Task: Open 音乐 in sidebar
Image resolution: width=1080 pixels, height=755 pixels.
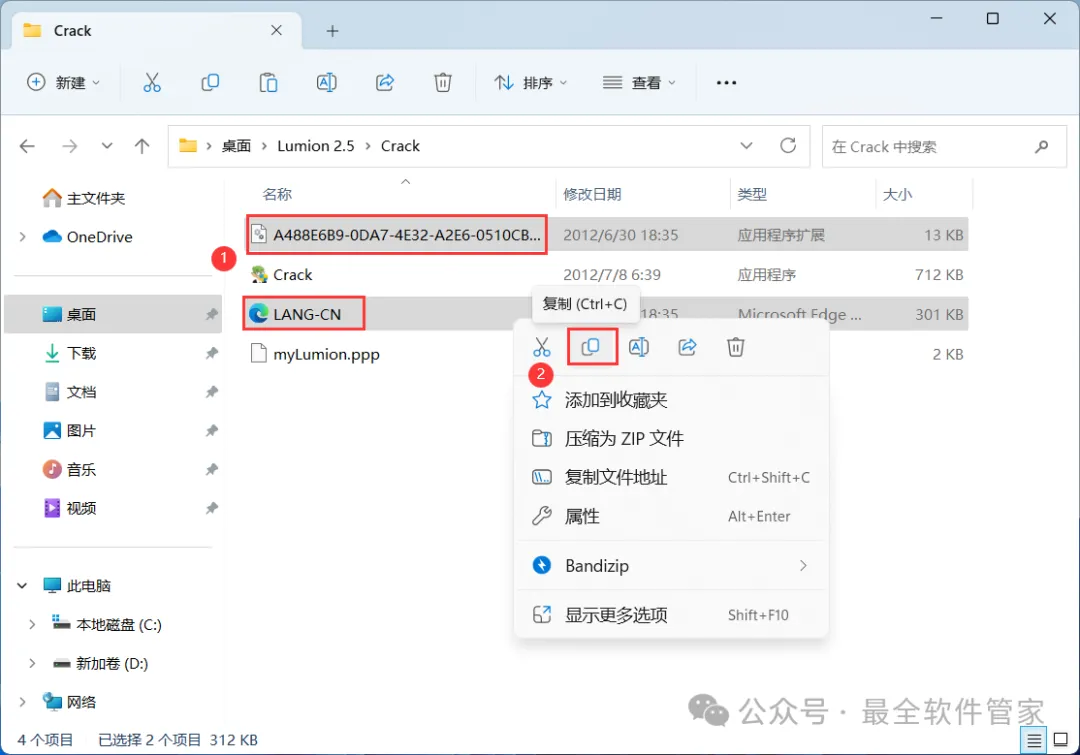Action: (70, 470)
